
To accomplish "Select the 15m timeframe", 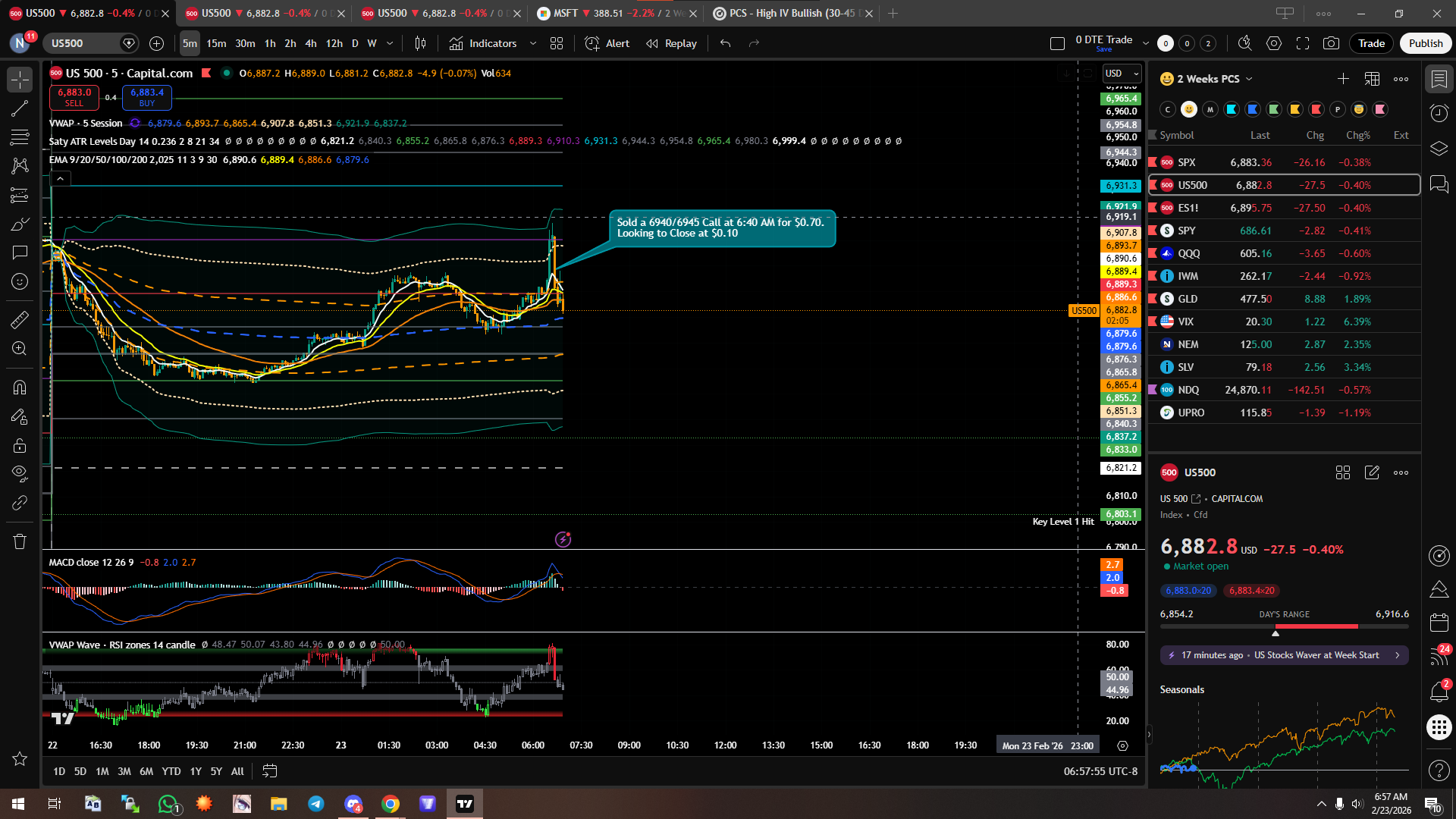I will 216,43.
